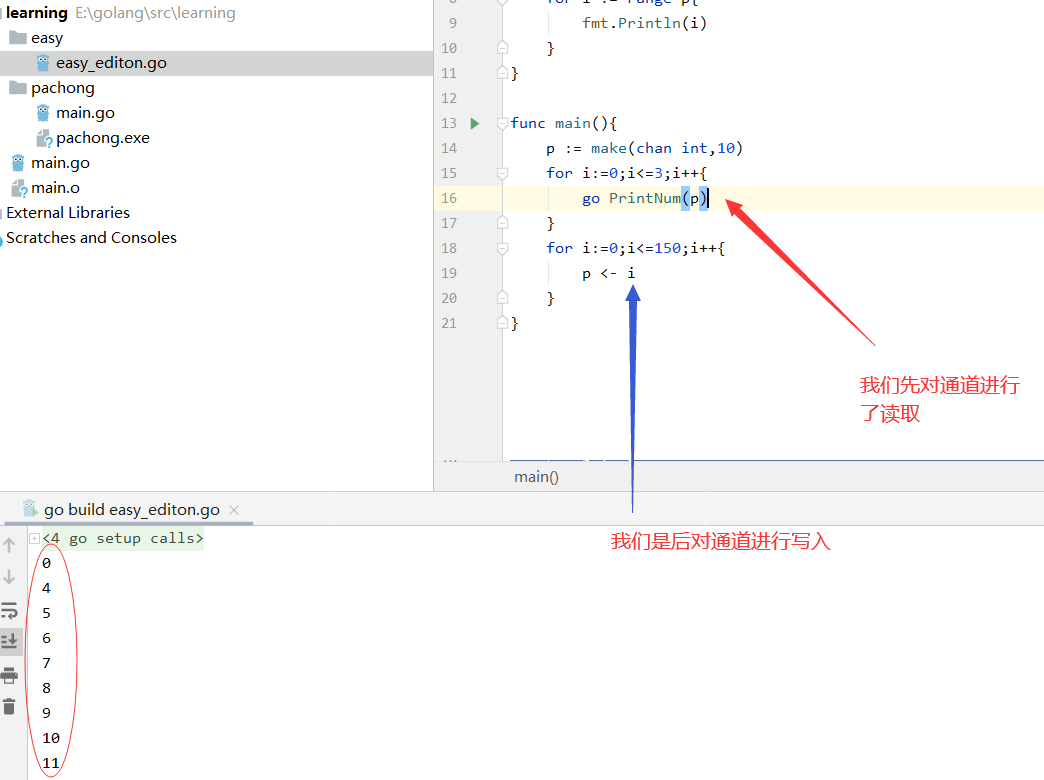Select the 'go build easy_editon.go' run tab
Viewport: 1044px width, 780px height.
[131, 510]
